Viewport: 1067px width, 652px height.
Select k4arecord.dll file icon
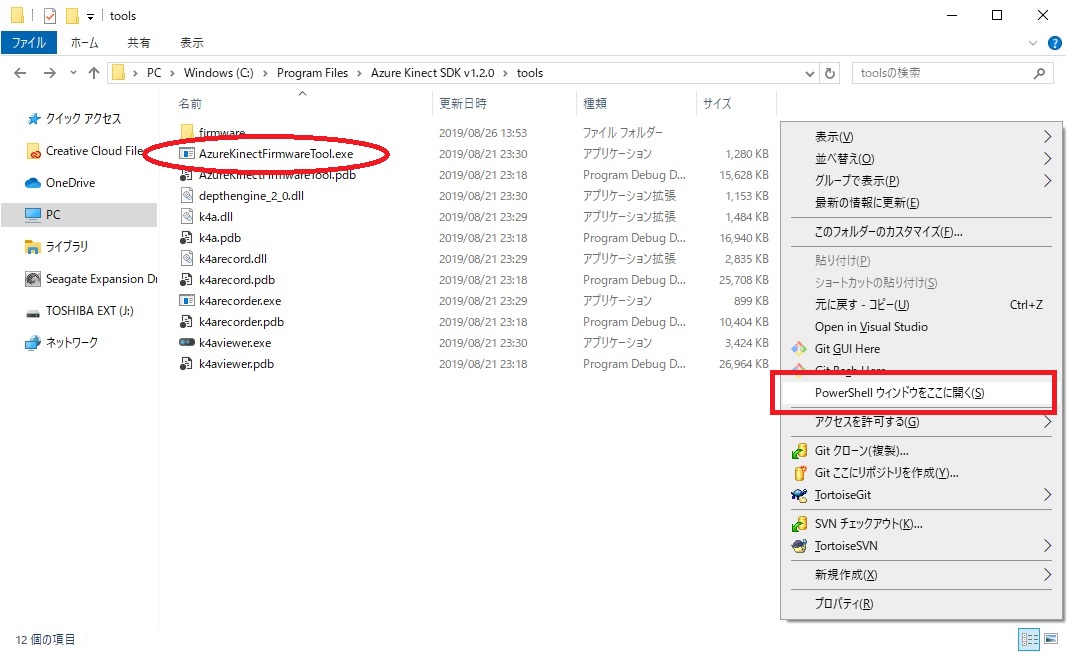187,259
